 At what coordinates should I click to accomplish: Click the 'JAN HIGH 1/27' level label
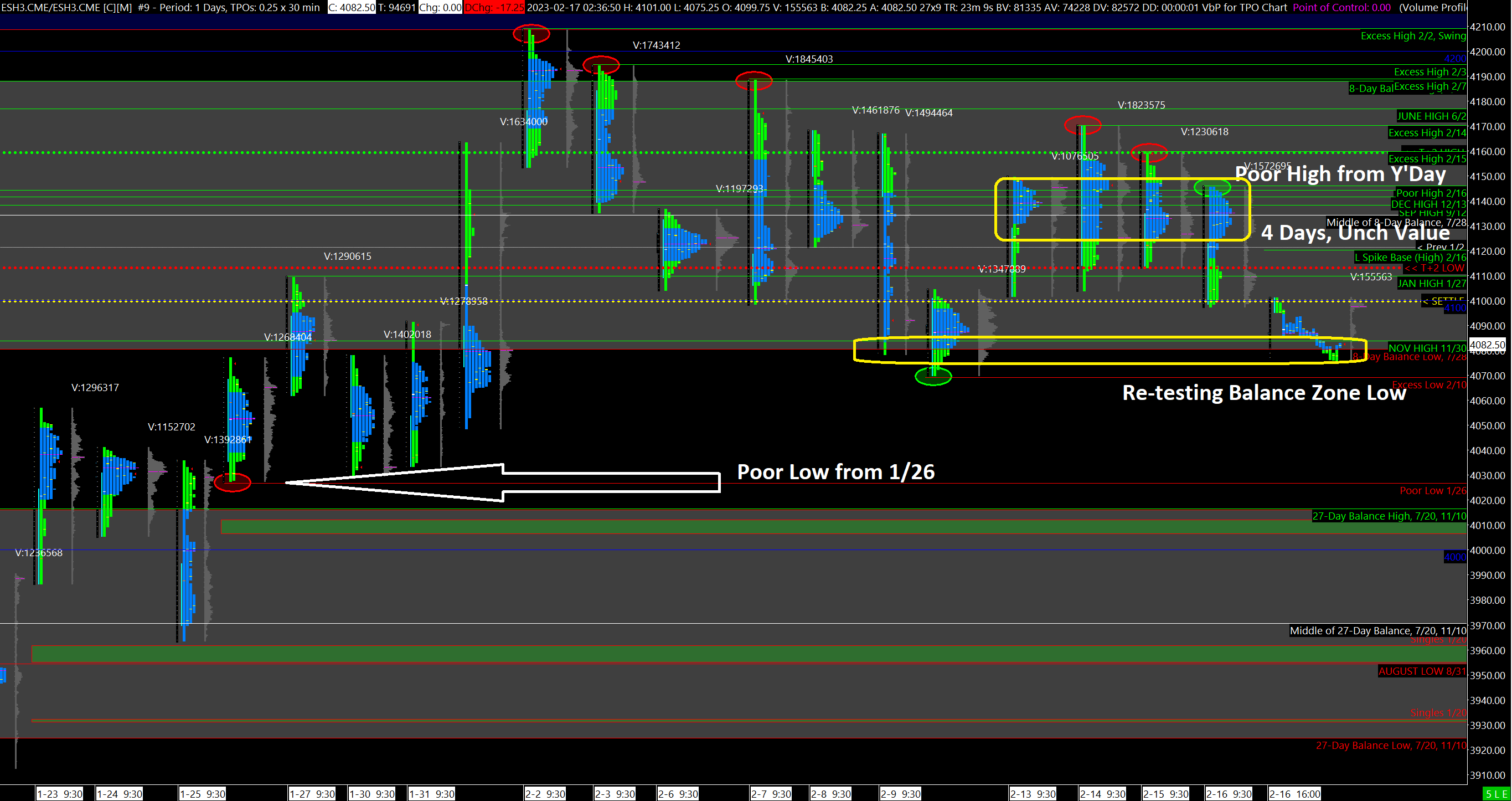tap(1431, 284)
